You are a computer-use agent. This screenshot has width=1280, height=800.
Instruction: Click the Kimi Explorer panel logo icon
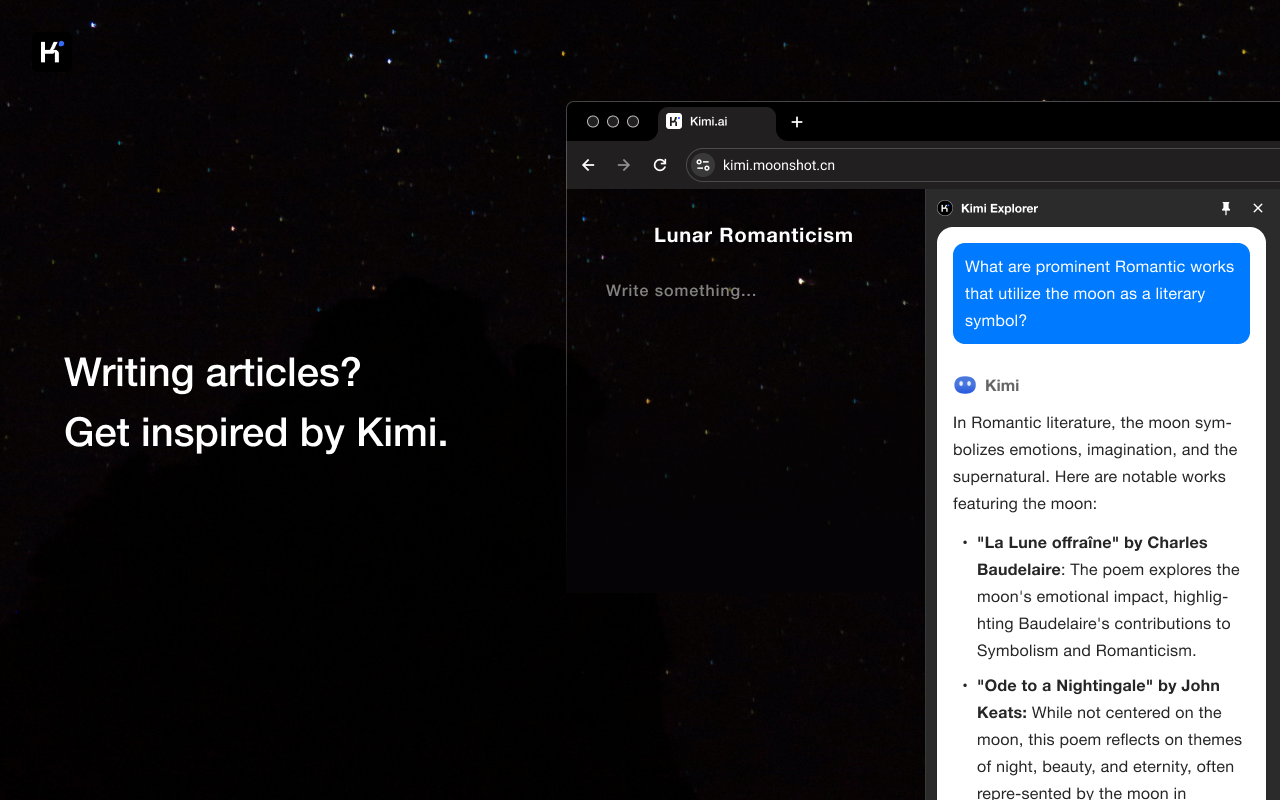pyautogui.click(x=945, y=208)
